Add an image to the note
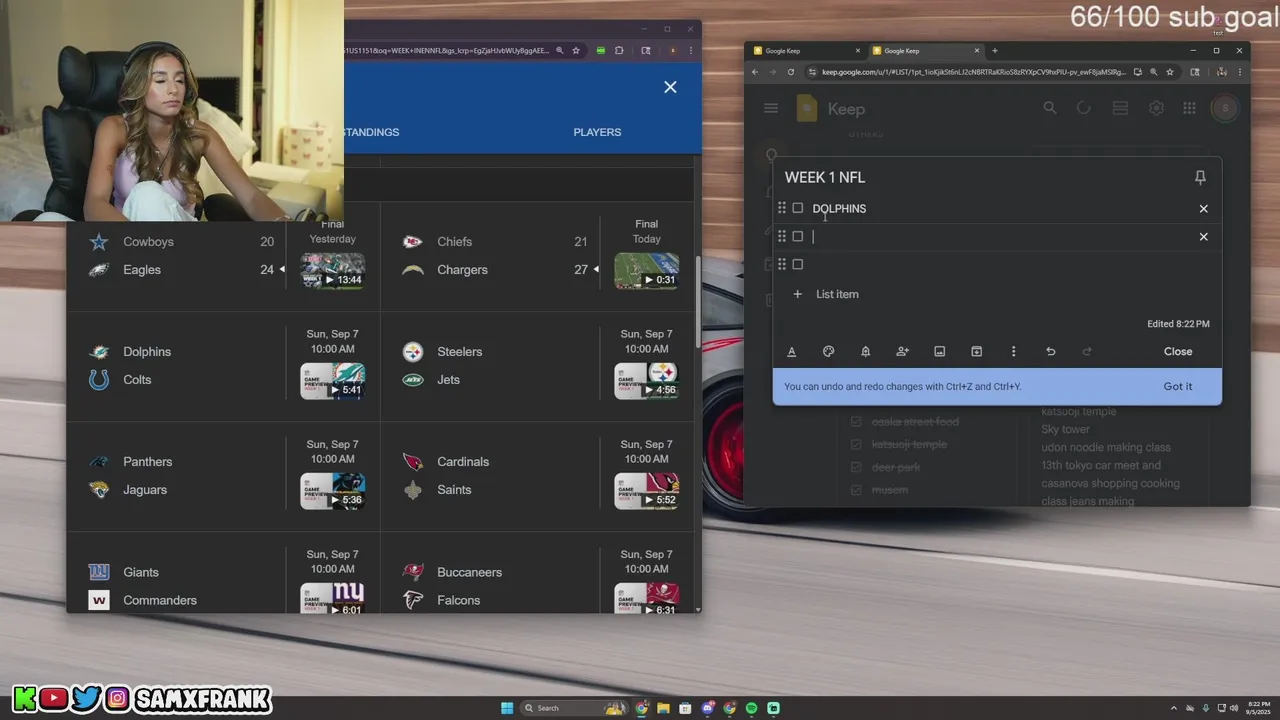The height and width of the screenshot is (720, 1280). pyautogui.click(x=940, y=351)
